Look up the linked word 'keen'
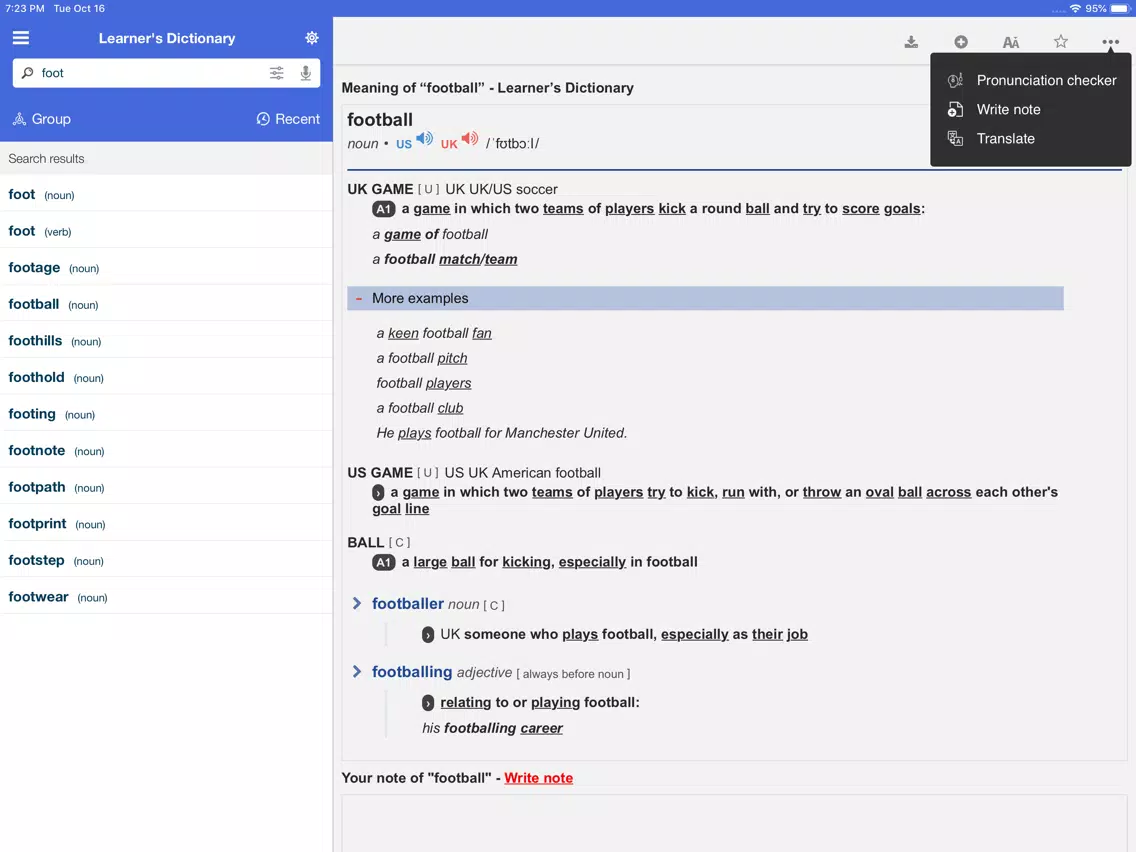 click(404, 333)
